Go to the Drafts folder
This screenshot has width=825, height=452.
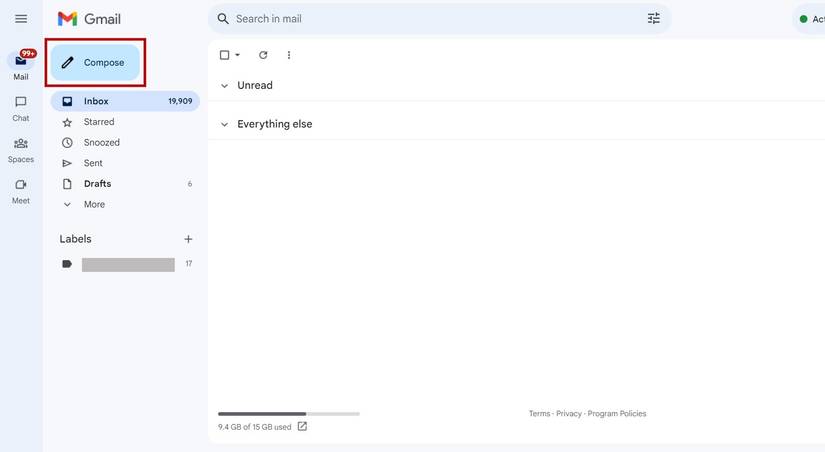tap(97, 184)
